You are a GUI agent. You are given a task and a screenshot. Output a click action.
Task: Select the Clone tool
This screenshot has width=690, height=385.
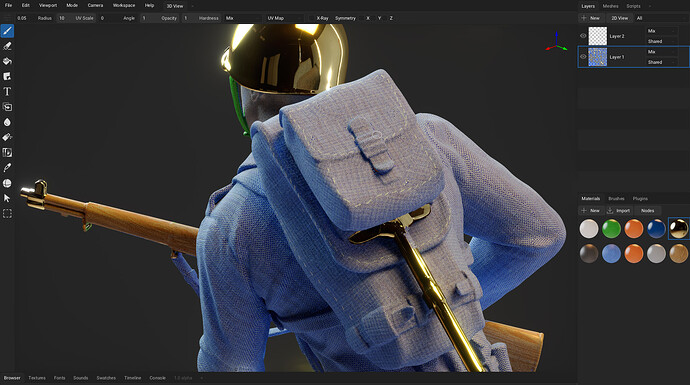[x=7, y=107]
